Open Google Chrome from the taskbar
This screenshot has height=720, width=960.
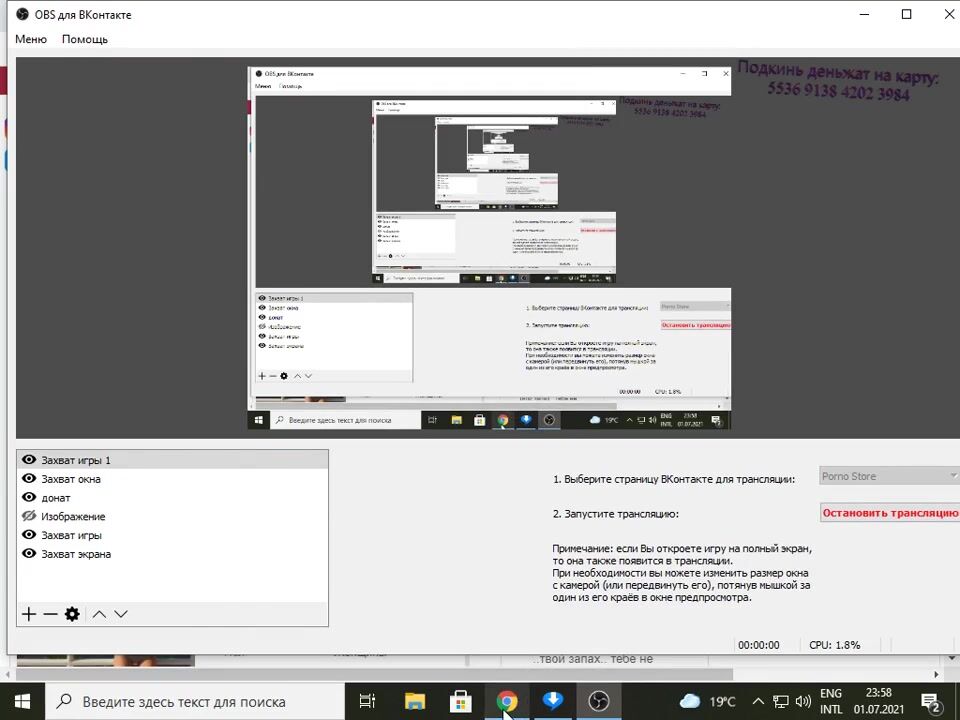pos(507,701)
